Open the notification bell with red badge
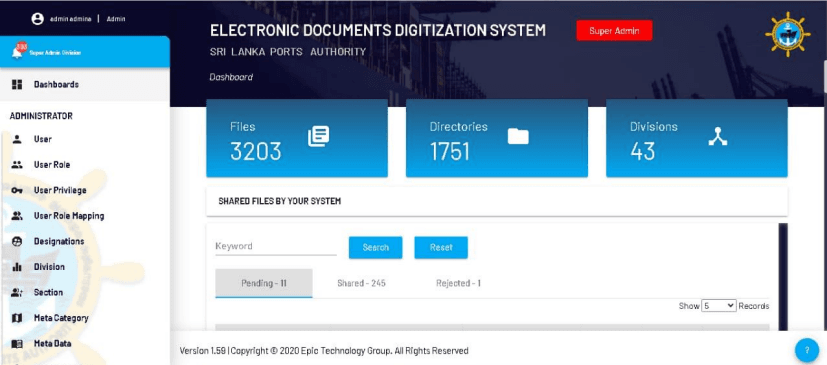The image size is (827, 365). [x=18, y=51]
